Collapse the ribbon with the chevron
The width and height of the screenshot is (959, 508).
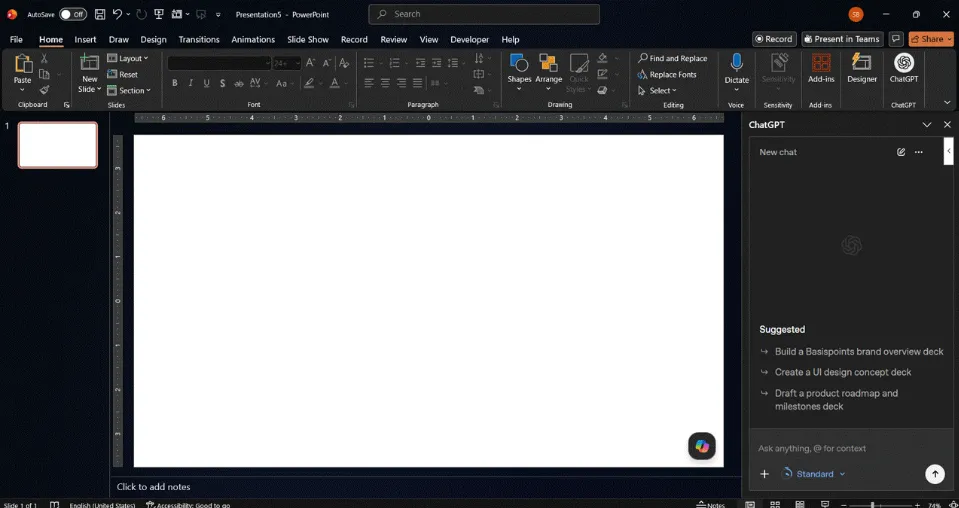coord(947,103)
